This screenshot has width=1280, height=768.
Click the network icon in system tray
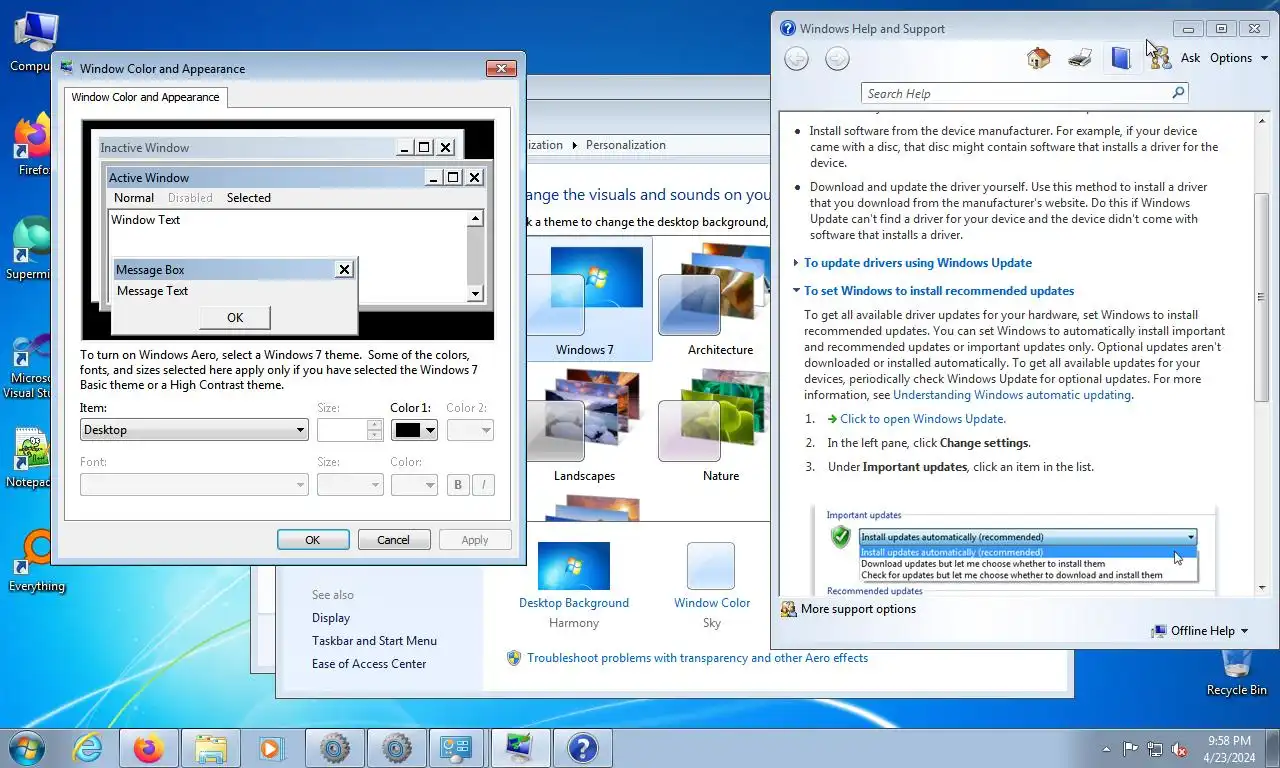(1155, 748)
